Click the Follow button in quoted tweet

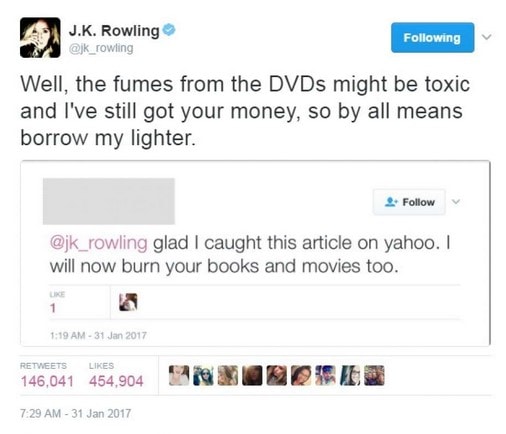point(409,202)
